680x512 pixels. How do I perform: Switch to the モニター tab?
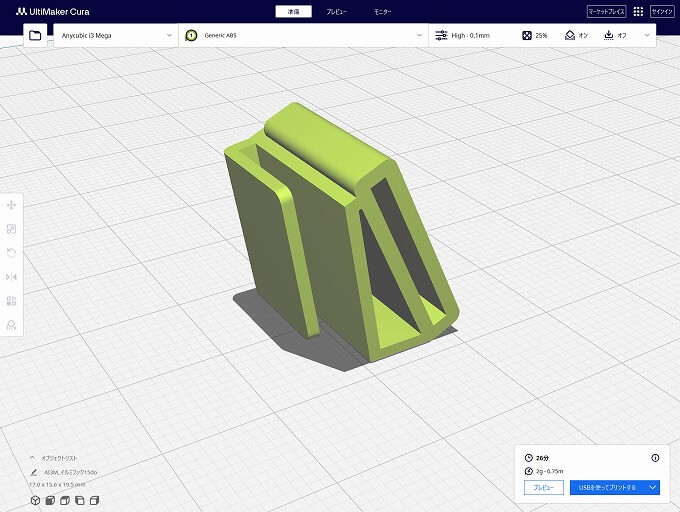[382, 11]
